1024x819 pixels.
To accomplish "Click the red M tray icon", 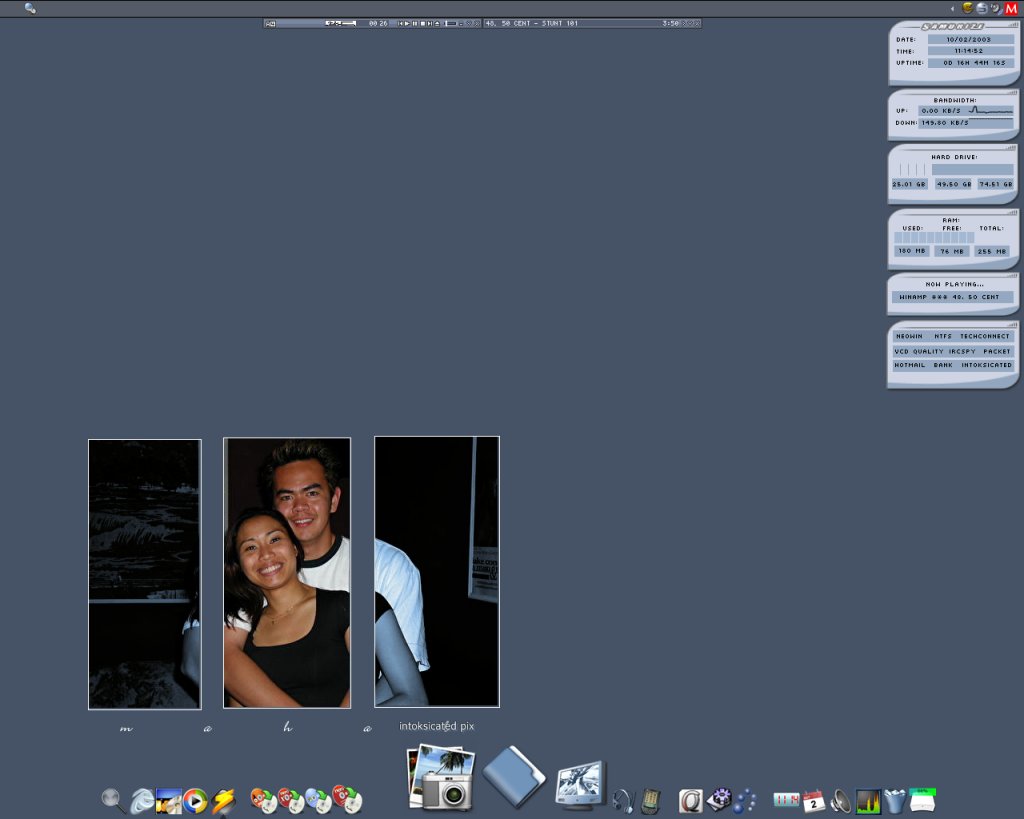I will pyautogui.click(x=1011, y=8).
